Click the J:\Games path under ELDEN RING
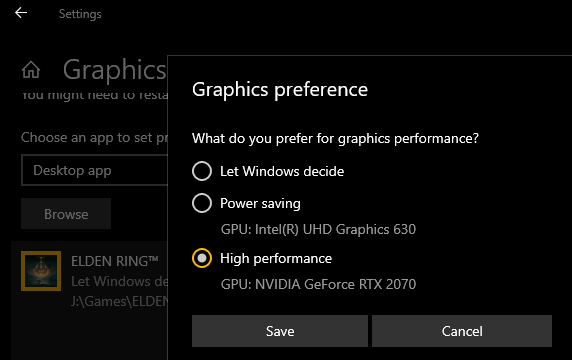Viewport: 572px width, 360px height. pos(119,301)
